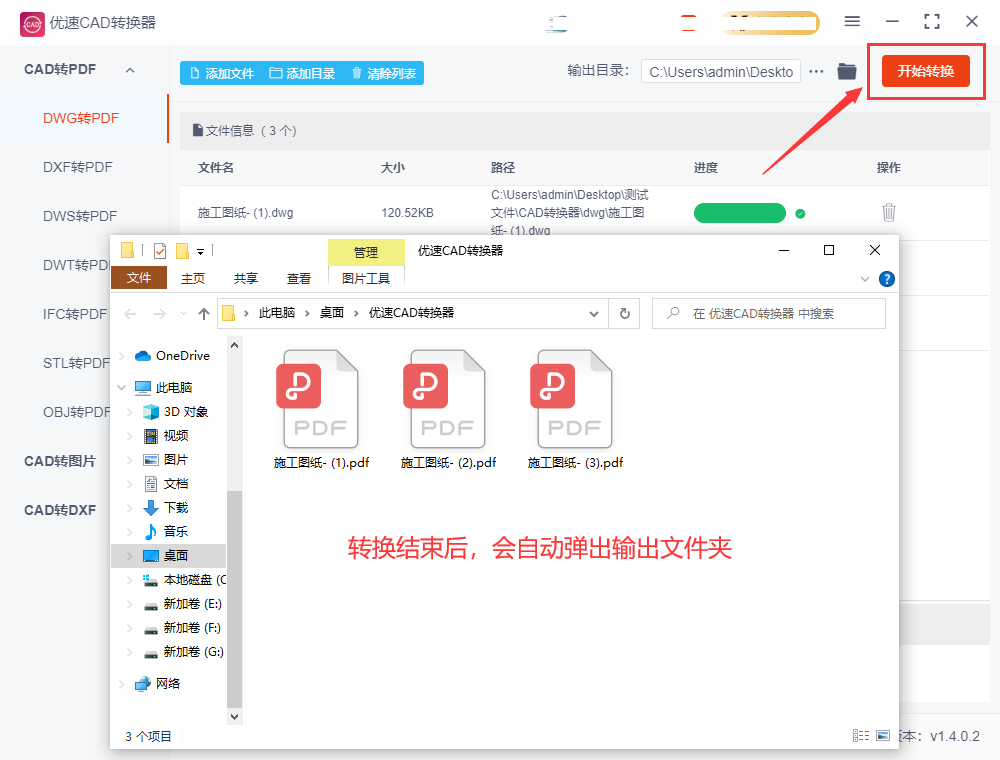Open the output folder icon in converter
The image size is (1000, 760).
tap(847, 71)
